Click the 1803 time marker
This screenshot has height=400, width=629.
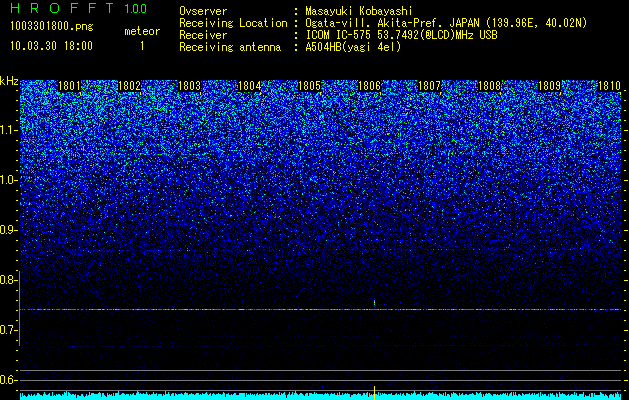tap(189, 86)
